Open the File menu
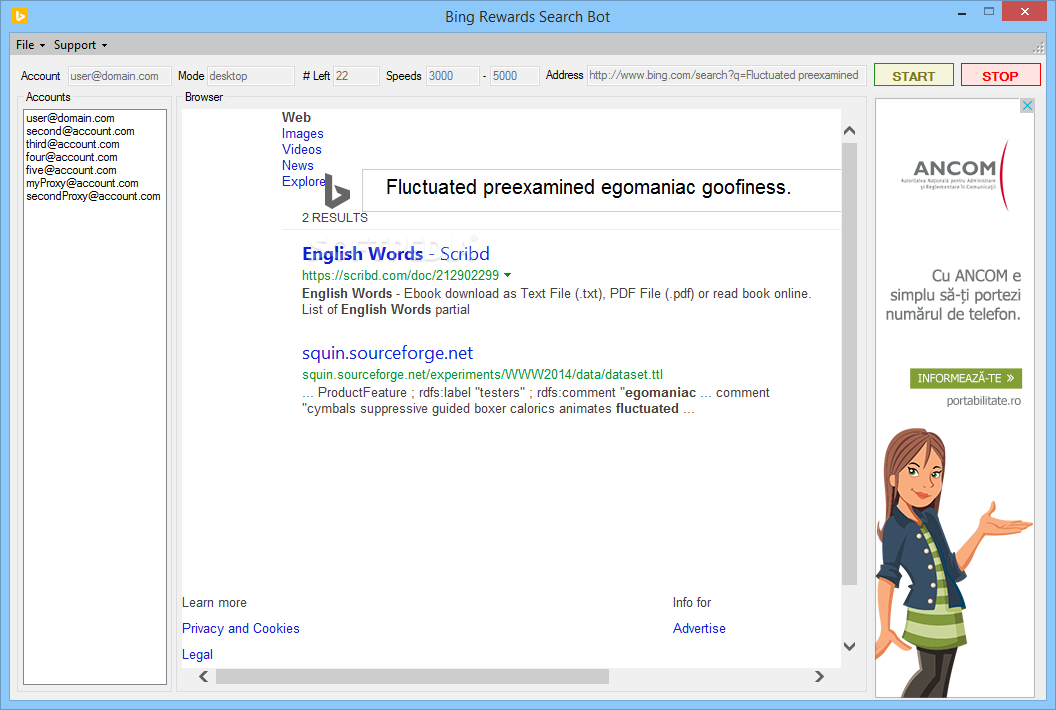This screenshot has height=710, width=1056. coord(30,45)
